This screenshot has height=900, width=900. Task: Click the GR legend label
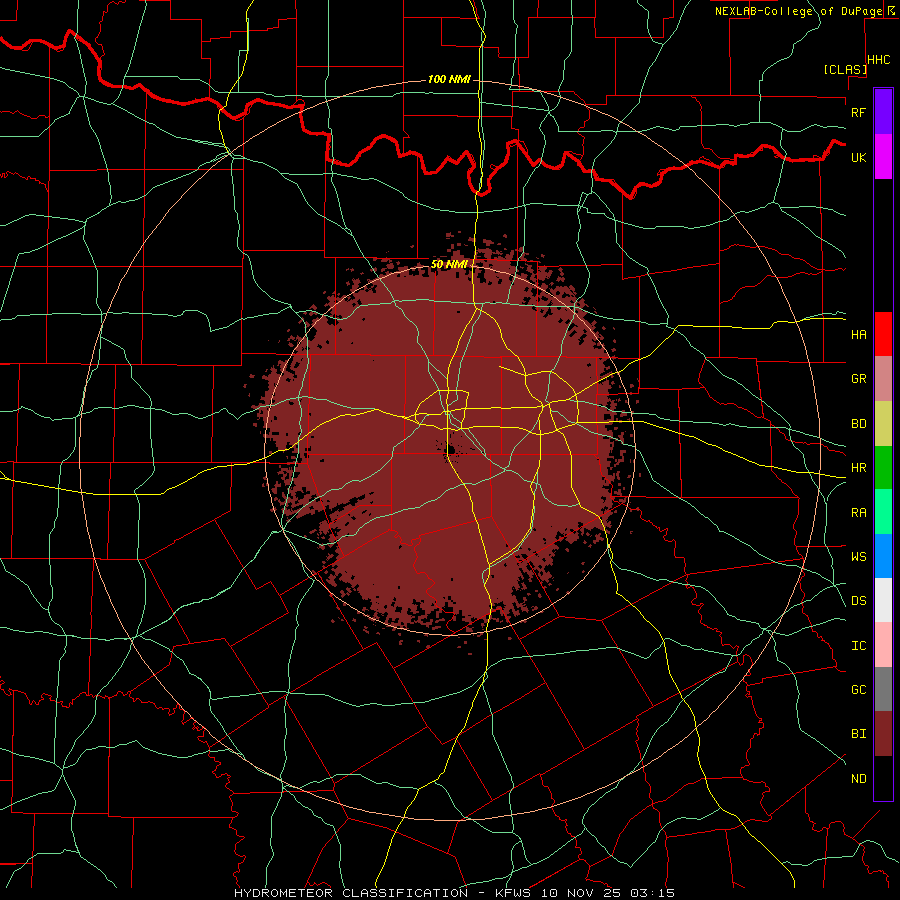858,379
